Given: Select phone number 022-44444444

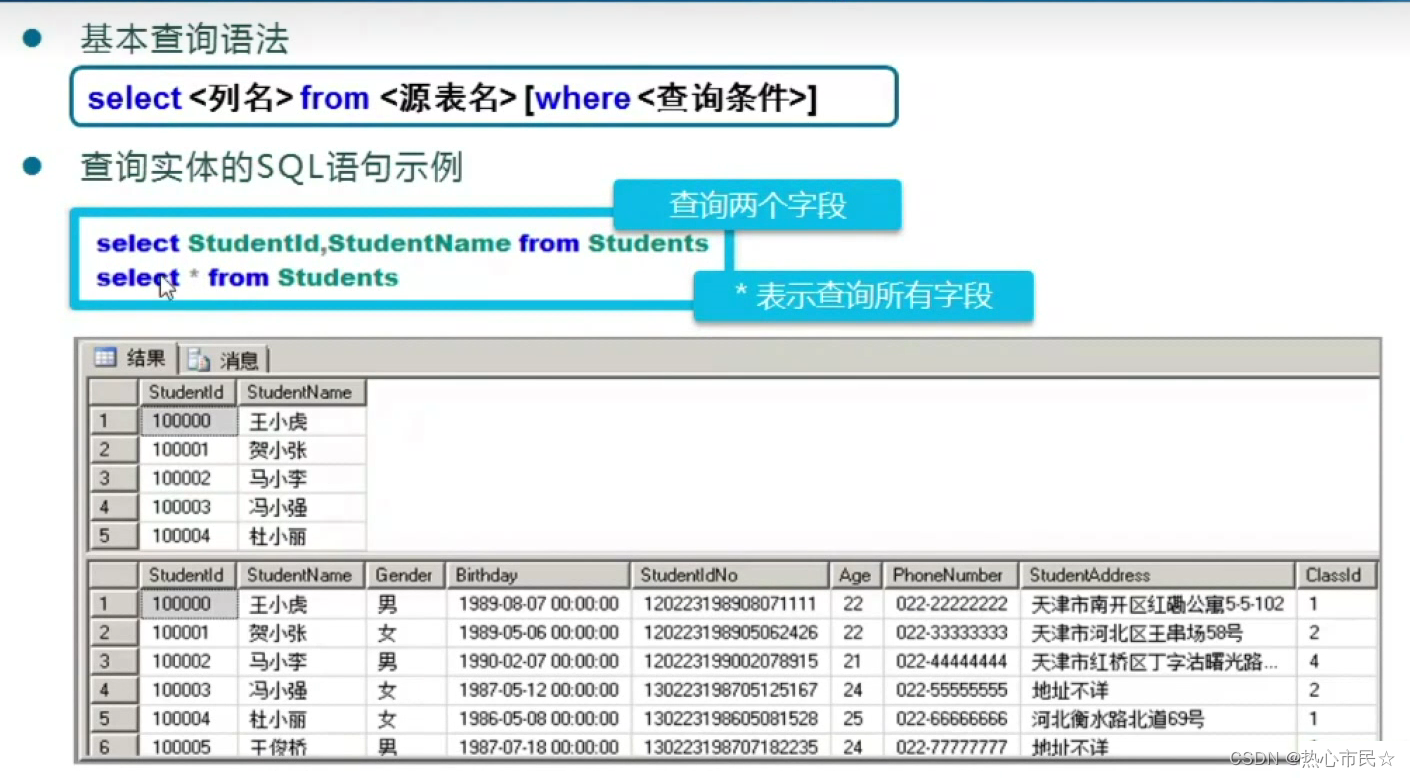Looking at the screenshot, I should coord(950,661).
